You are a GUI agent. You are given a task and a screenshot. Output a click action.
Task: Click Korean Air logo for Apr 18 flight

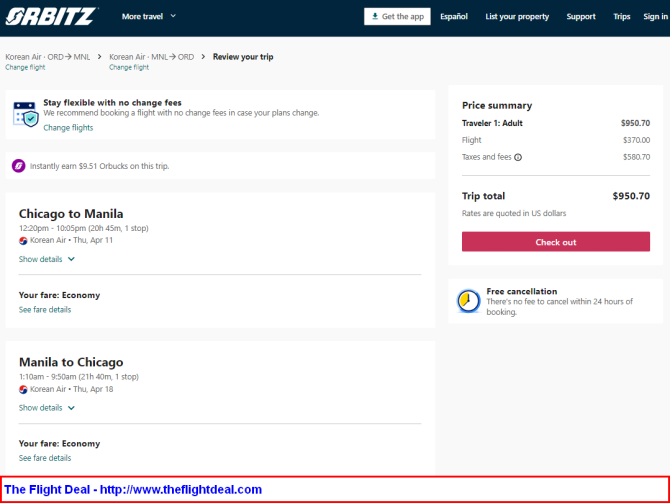pos(23,389)
